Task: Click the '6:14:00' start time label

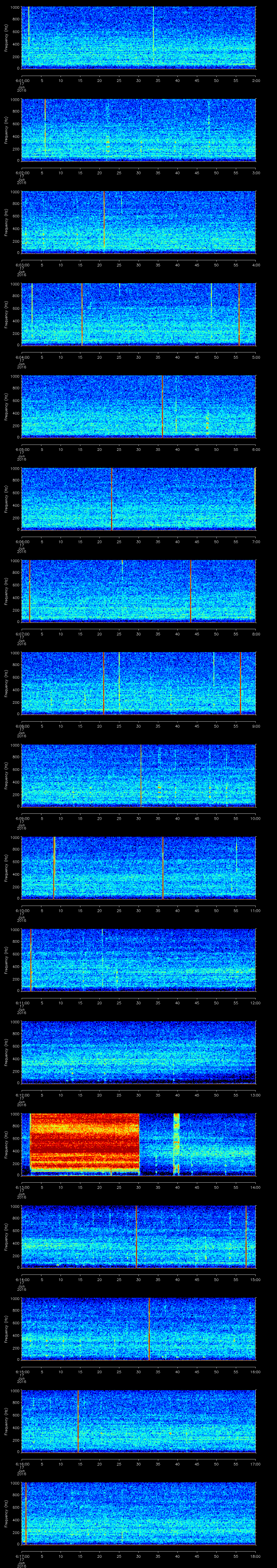Action: [22, 1279]
